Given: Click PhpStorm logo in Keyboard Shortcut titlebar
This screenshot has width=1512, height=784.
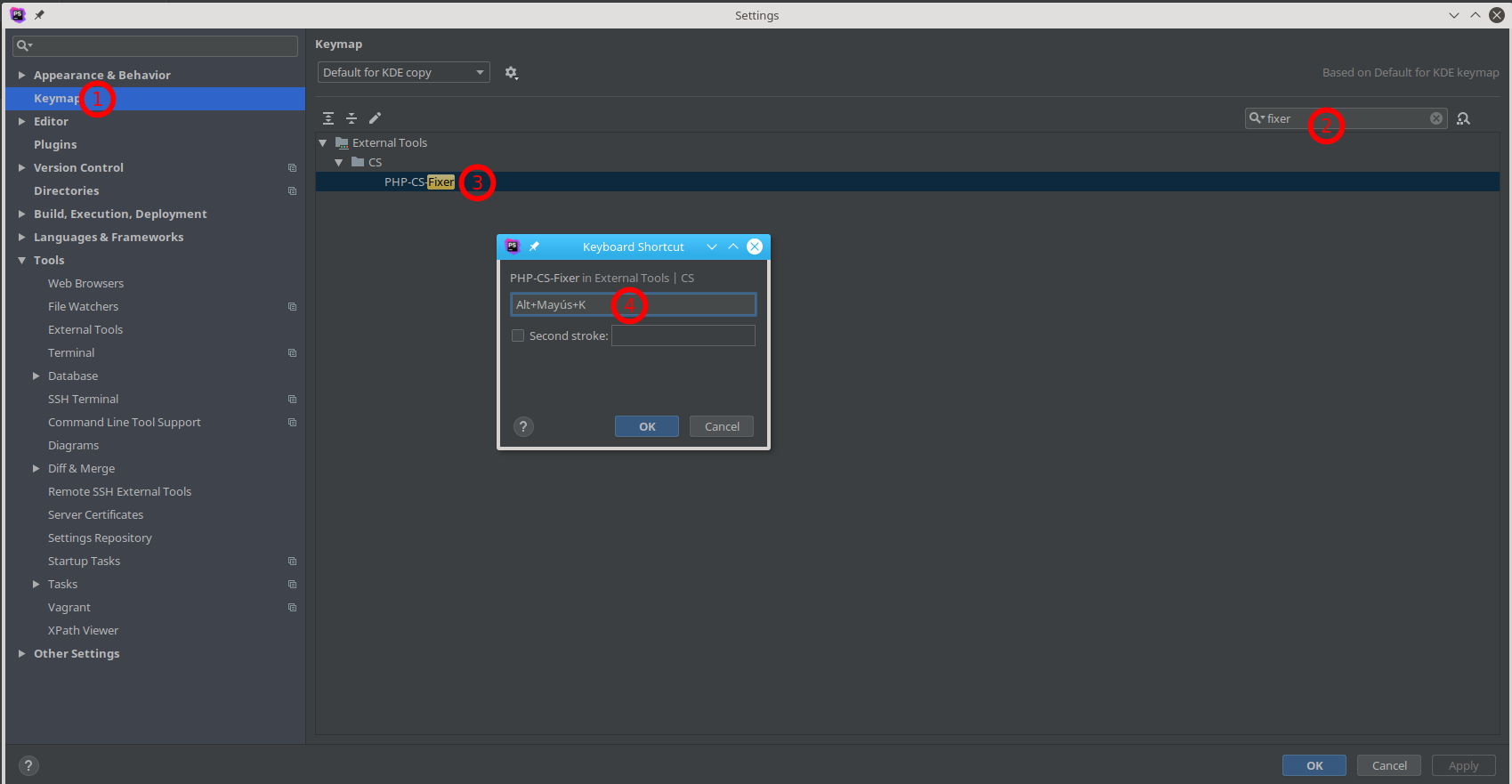Looking at the screenshot, I should point(512,247).
